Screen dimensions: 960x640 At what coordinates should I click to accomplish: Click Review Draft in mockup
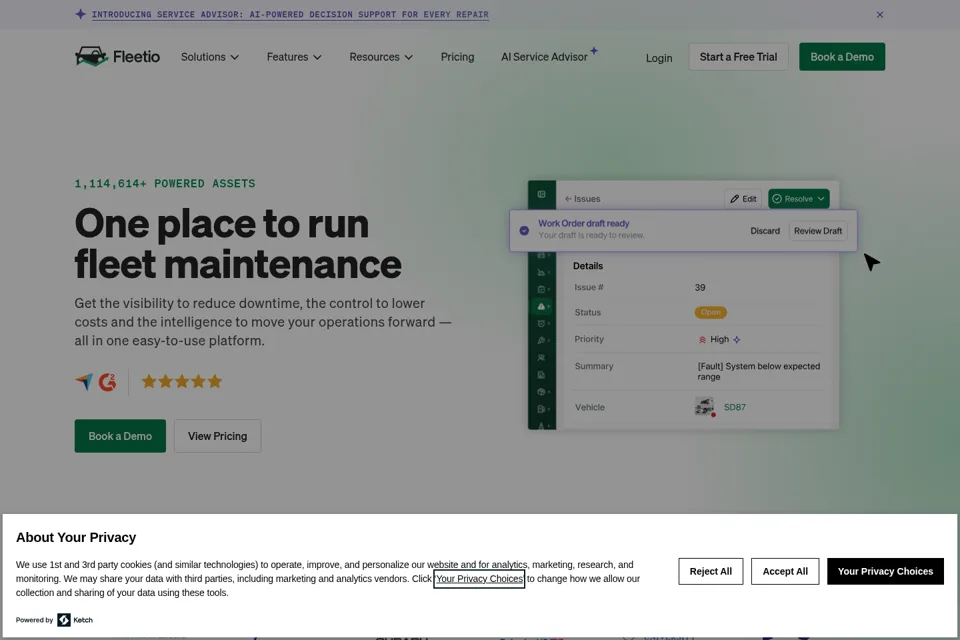click(x=817, y=231)
